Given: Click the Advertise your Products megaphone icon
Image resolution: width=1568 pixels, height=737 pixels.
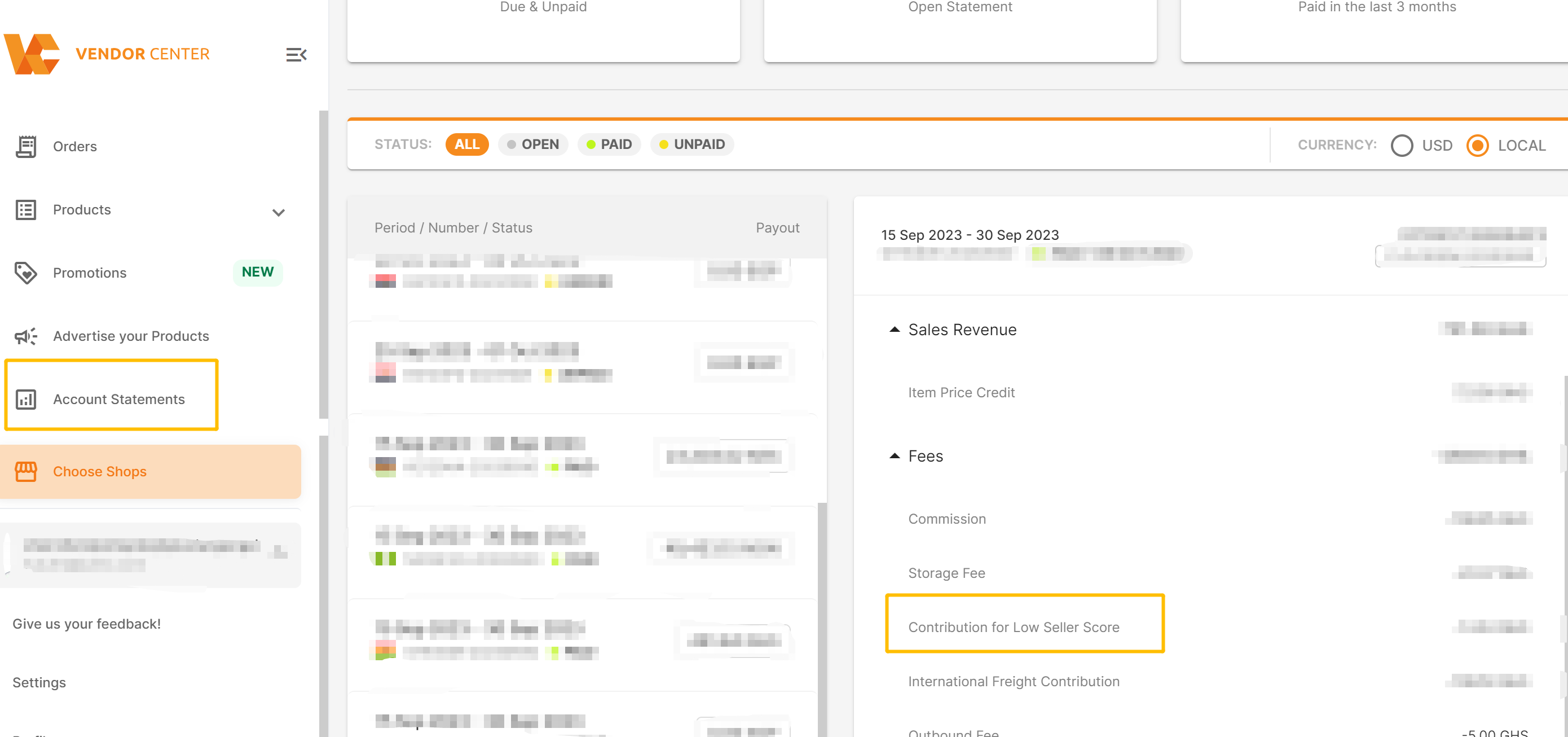Looking at the screenshot, I should point(25,336).
